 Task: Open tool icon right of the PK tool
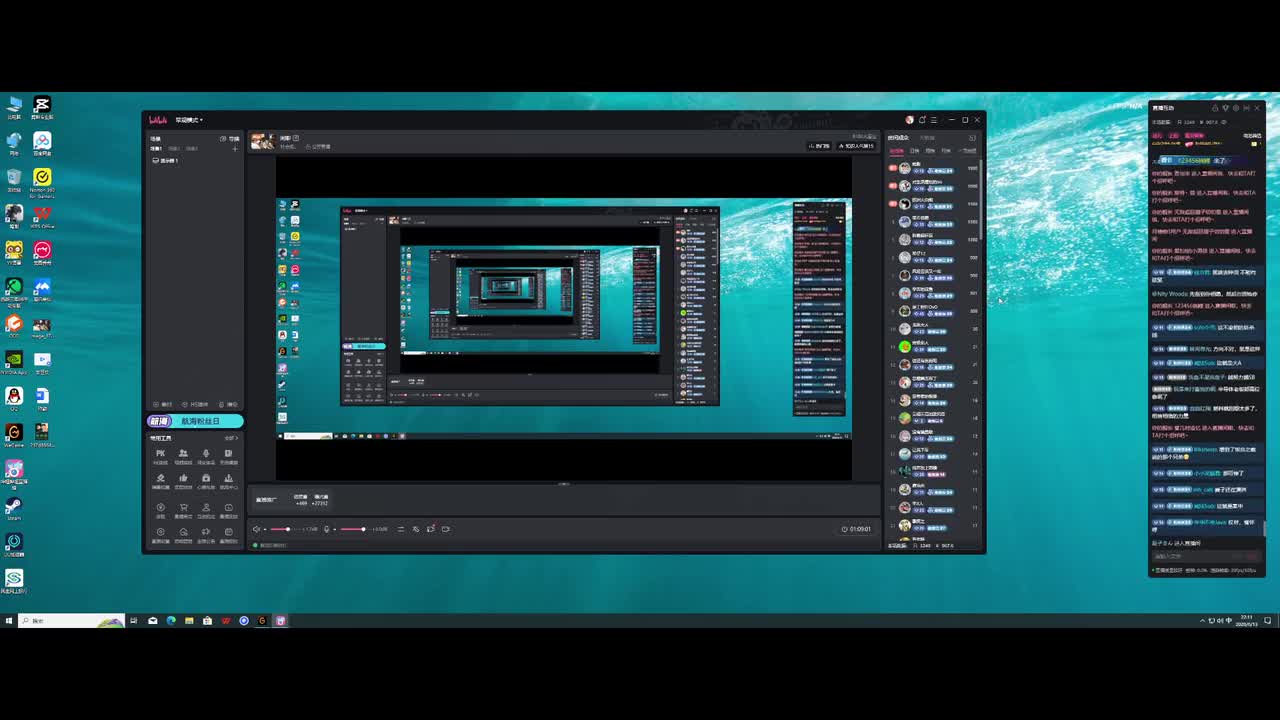(x=183, y=455)
